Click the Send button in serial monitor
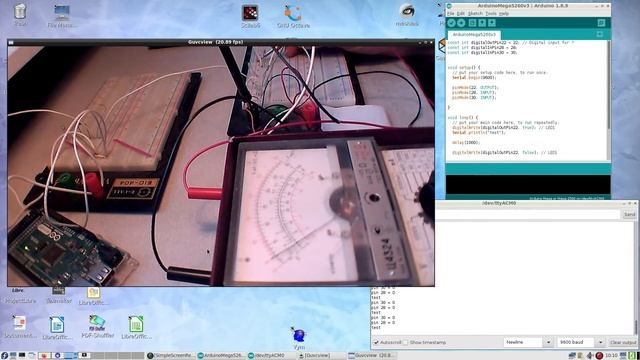The width and height of the screenshot is (640, 360). pyautogui.click(x=629, y=214)
